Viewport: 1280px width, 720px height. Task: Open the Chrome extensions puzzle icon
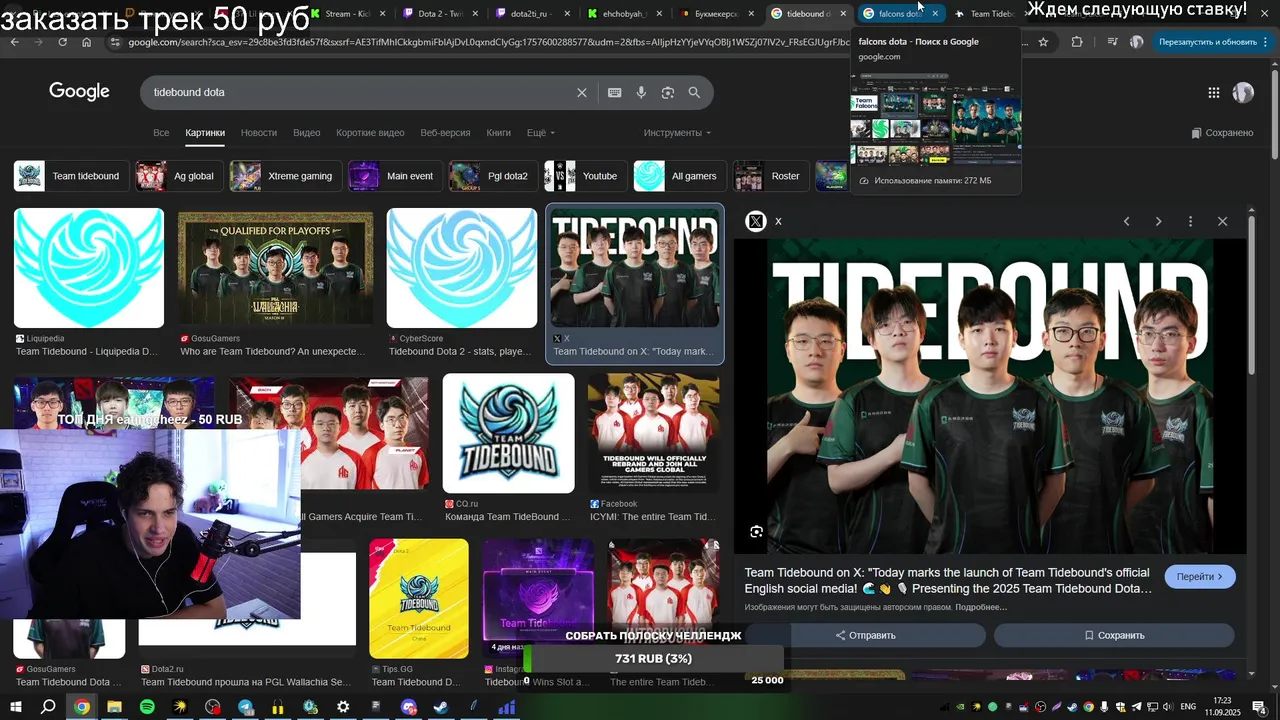[x=1077, y=42]
